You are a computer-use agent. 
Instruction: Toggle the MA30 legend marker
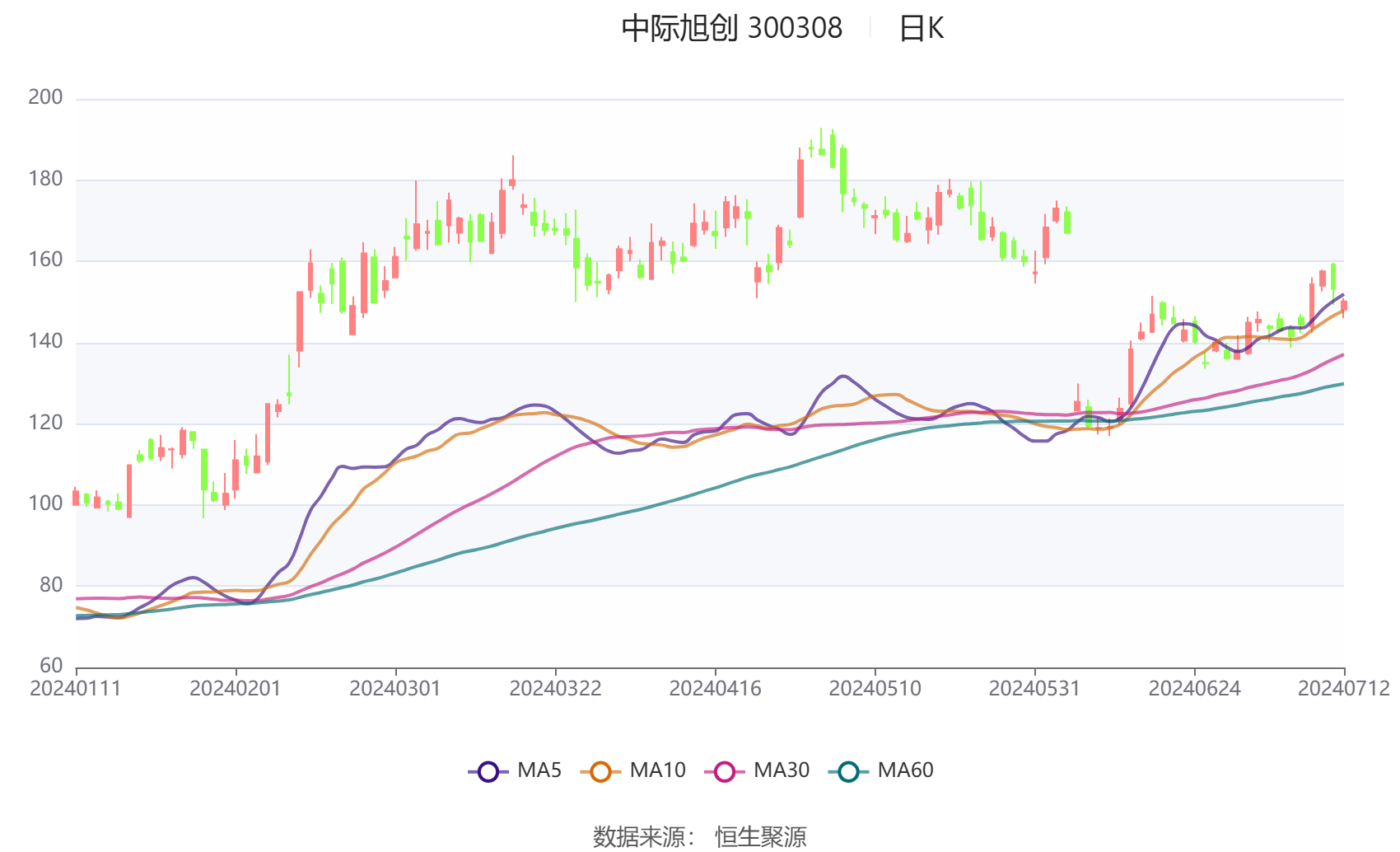coord(725,771)
